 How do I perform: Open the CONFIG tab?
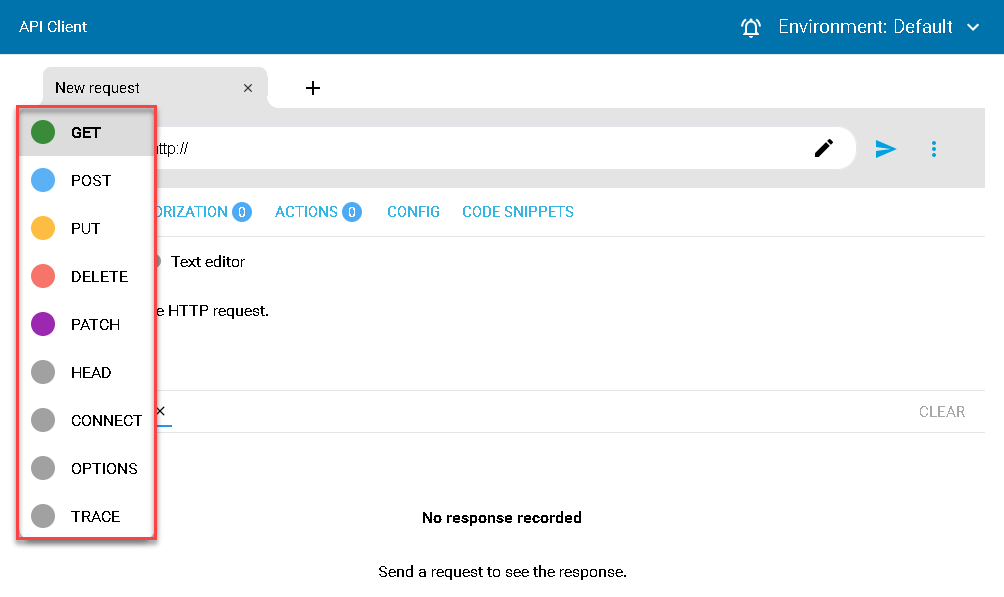(x=413, y=211)
